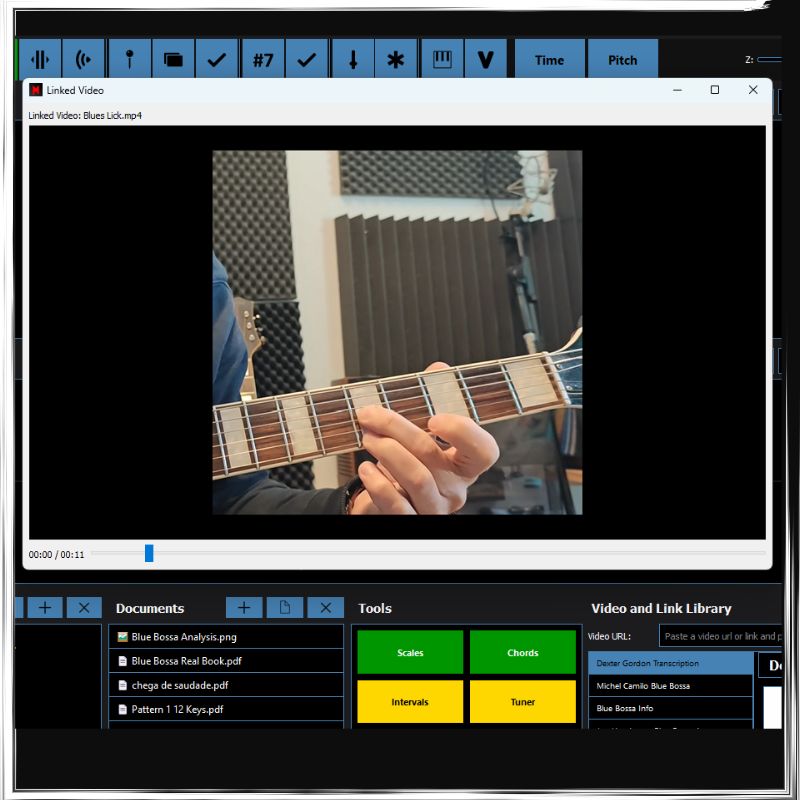Click the folder-style toolbar icon

pyautogui.click(x=173, y=59)
